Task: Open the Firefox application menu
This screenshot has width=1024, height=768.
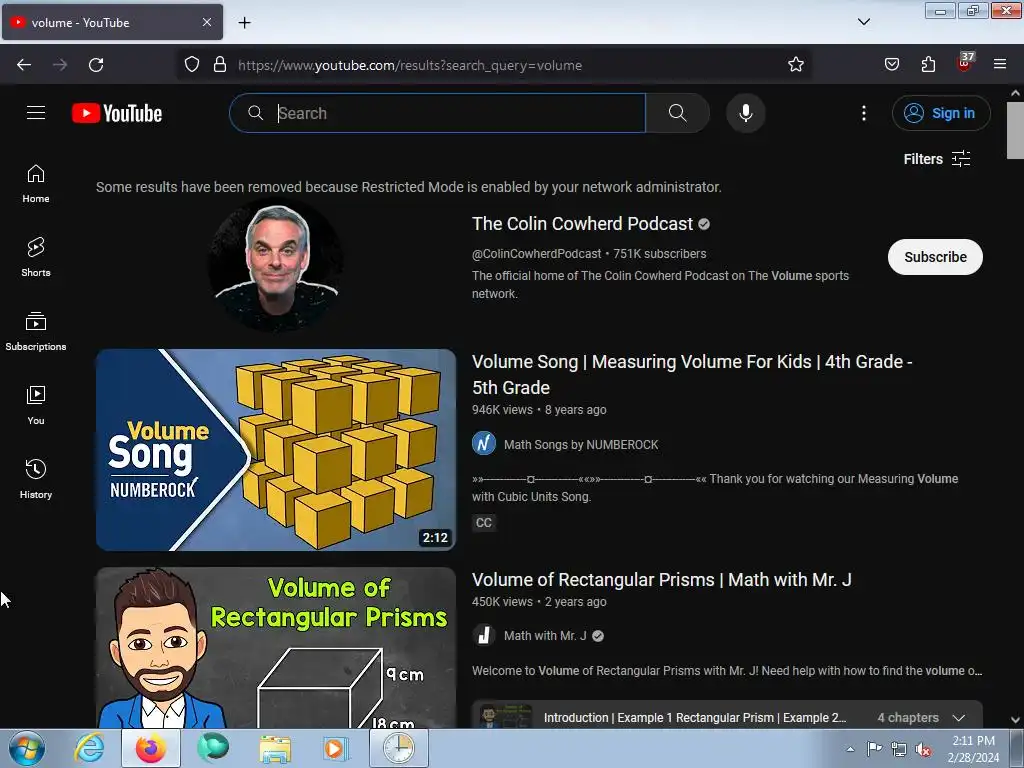Action: pyautogui.click(x=1000, y=65)
